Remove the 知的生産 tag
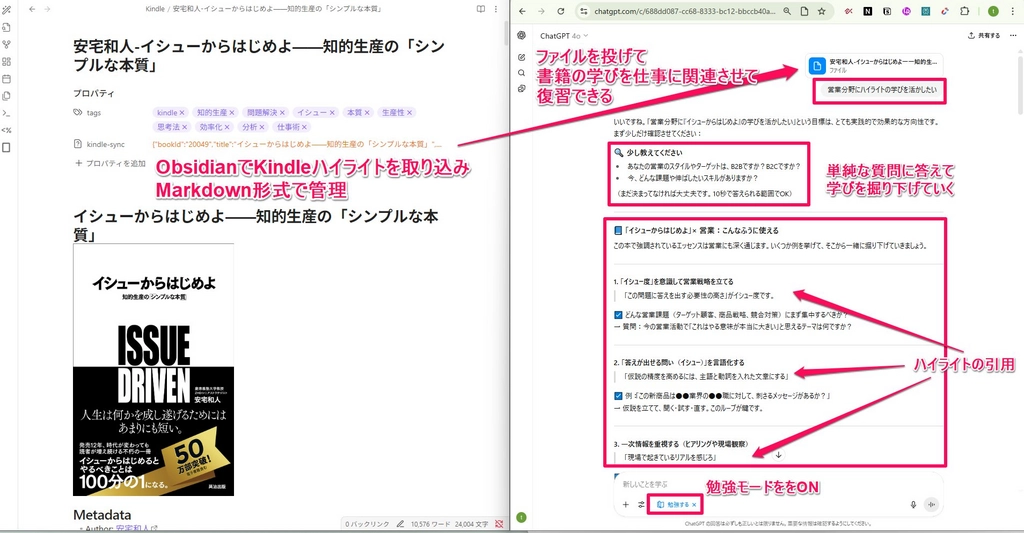The height and width of the screenshot is (533, 1024). 232,112
